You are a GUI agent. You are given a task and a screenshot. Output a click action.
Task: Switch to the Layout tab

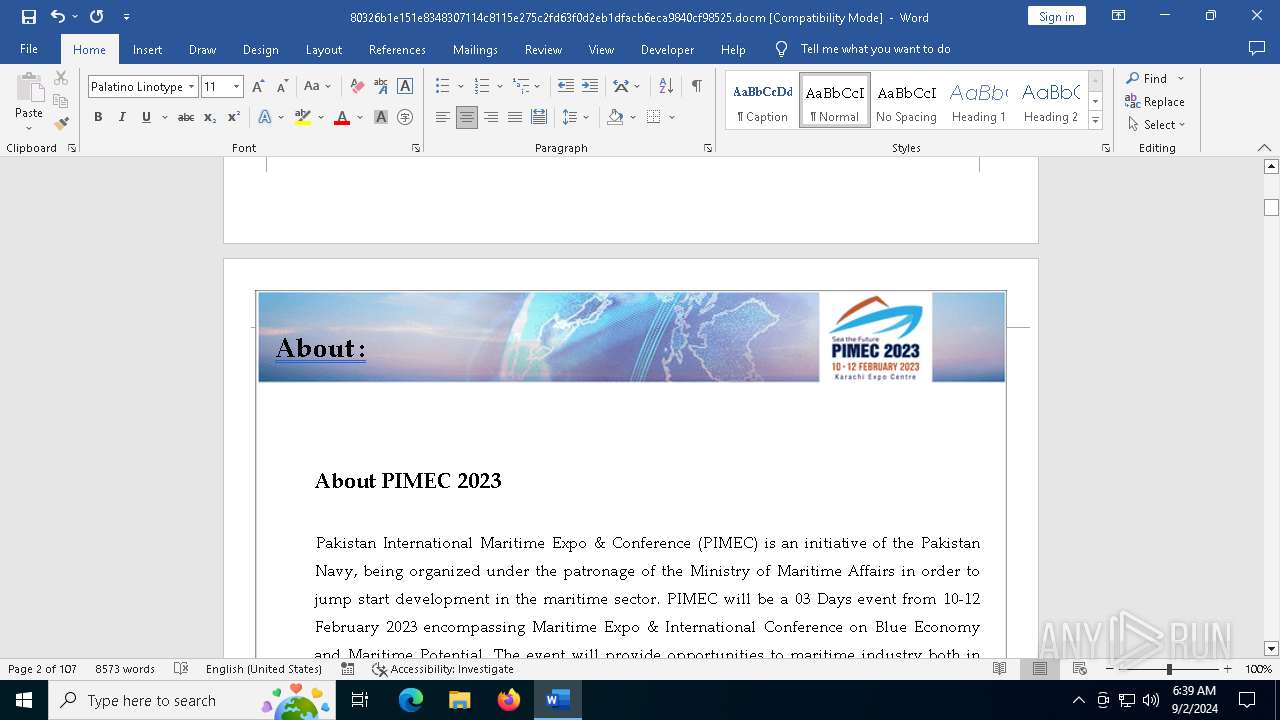pos(323,49)
